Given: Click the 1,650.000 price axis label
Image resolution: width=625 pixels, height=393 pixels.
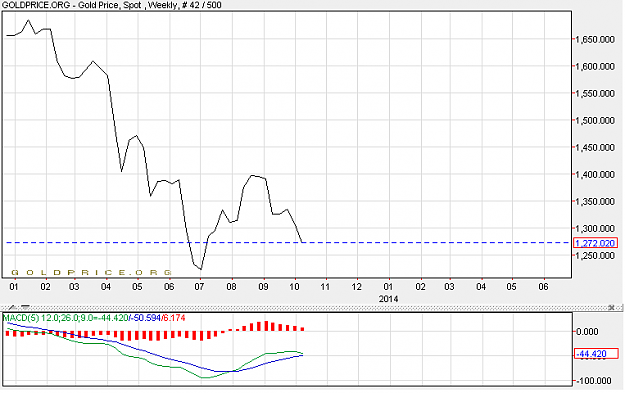Looking at the screenshot, I should tap(595, 39).
